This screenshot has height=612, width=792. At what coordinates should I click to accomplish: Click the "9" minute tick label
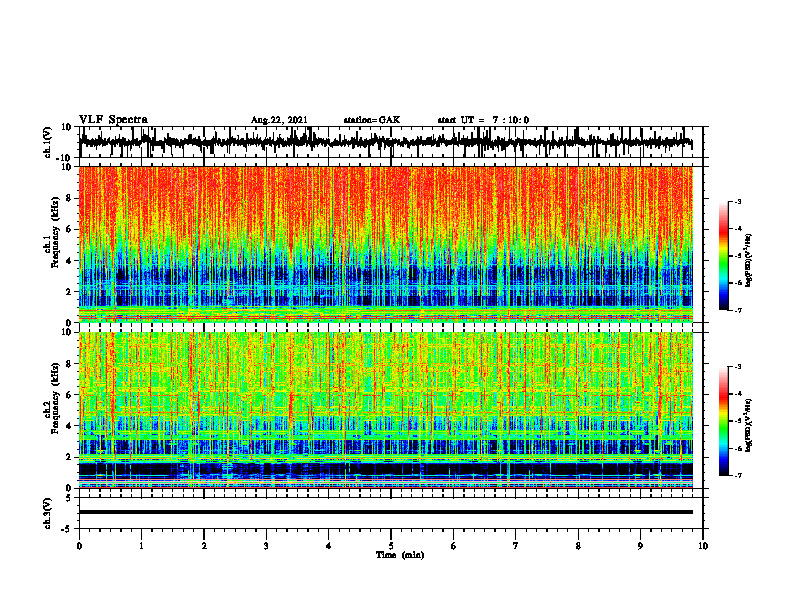tap(640, 546)
